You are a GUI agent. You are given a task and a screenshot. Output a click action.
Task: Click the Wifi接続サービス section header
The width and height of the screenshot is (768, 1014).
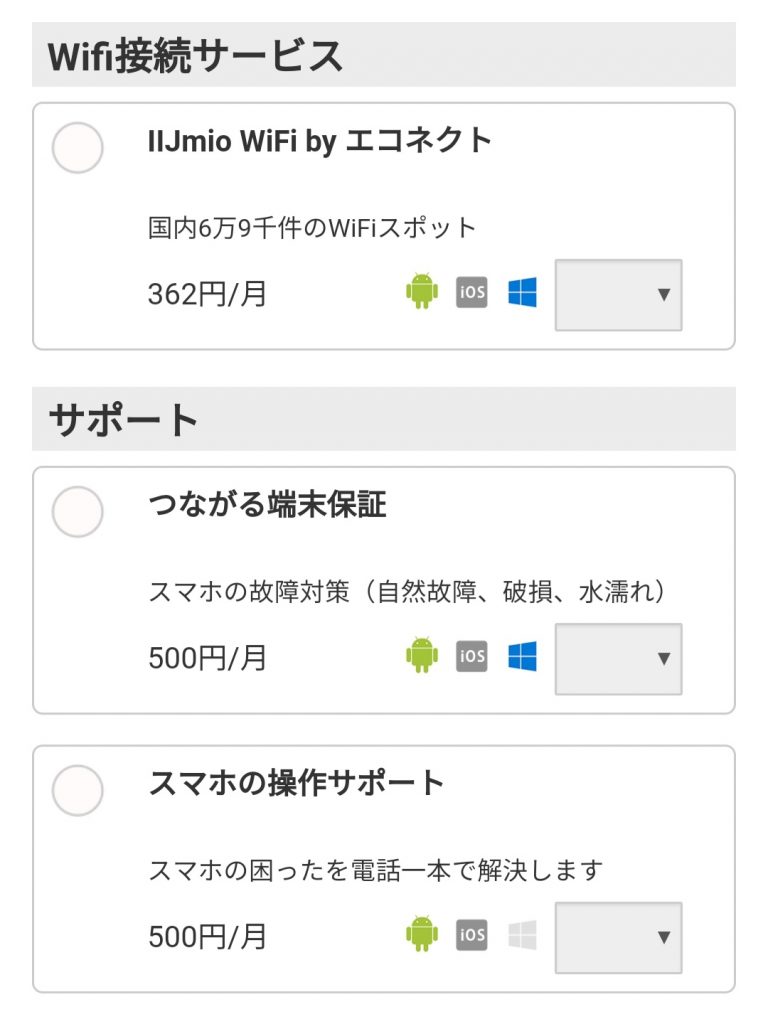click(196, 55)
